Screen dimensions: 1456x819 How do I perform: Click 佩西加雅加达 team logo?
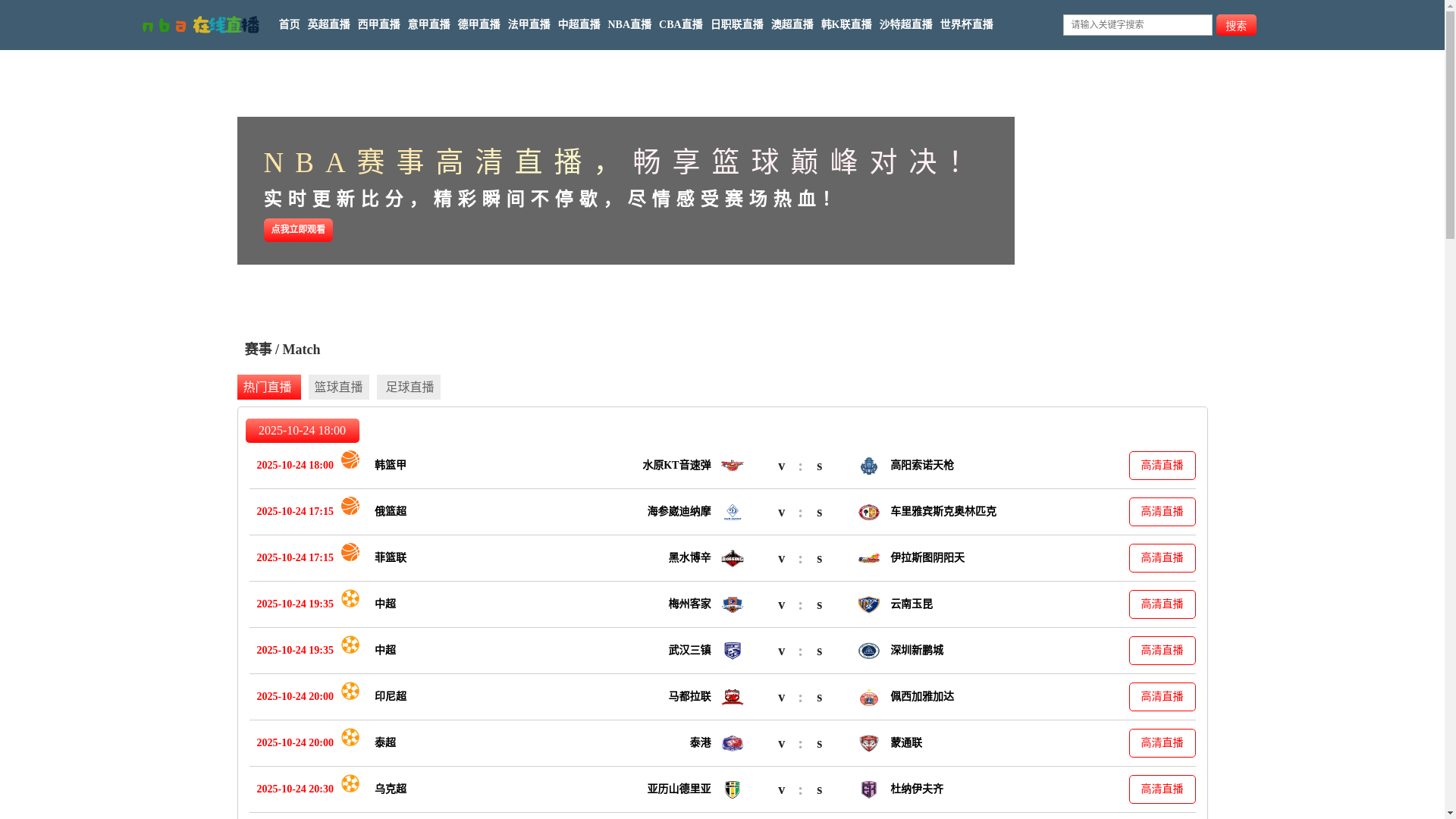(x=868, y=697)
